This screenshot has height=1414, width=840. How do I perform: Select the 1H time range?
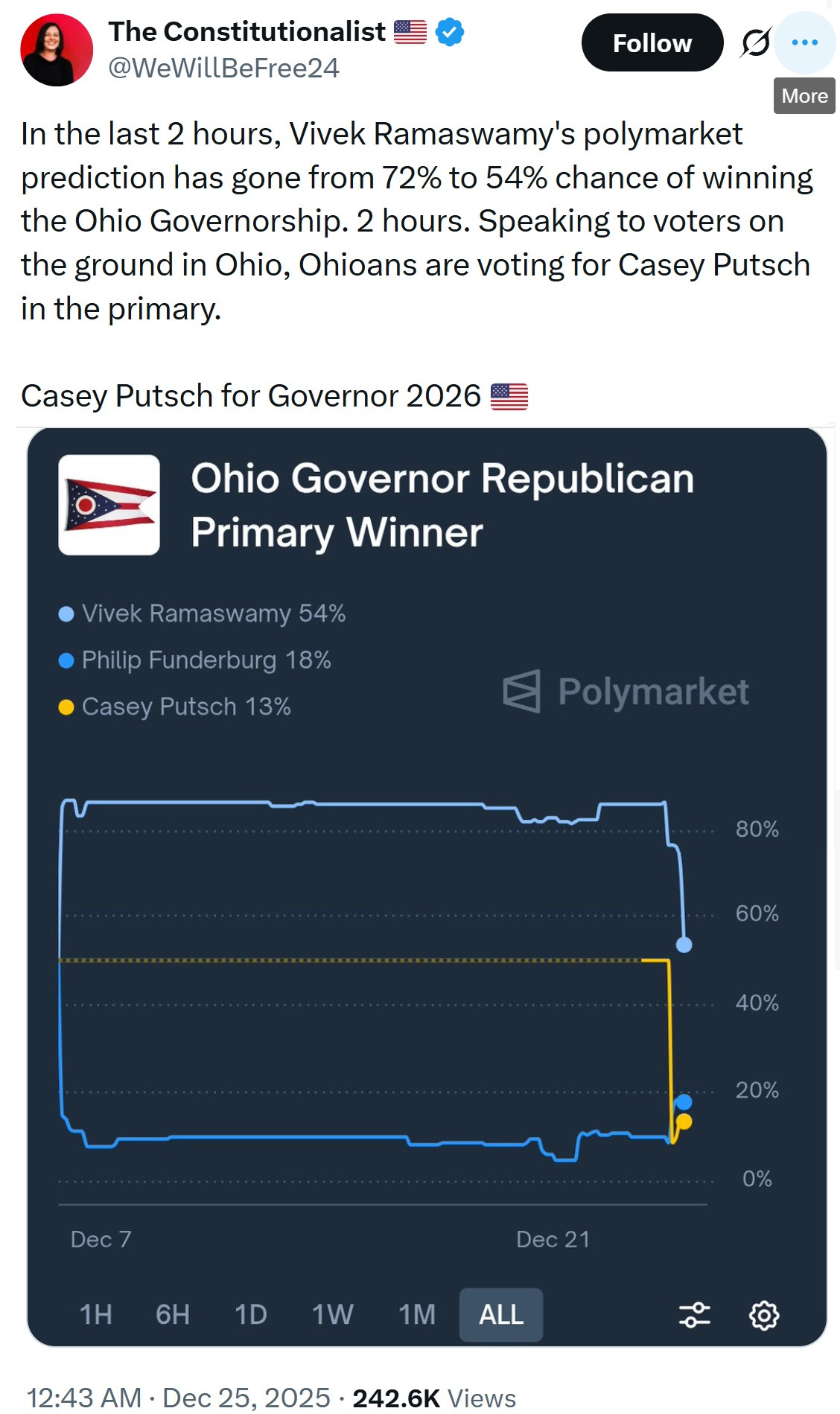(x=96, y=1315)
